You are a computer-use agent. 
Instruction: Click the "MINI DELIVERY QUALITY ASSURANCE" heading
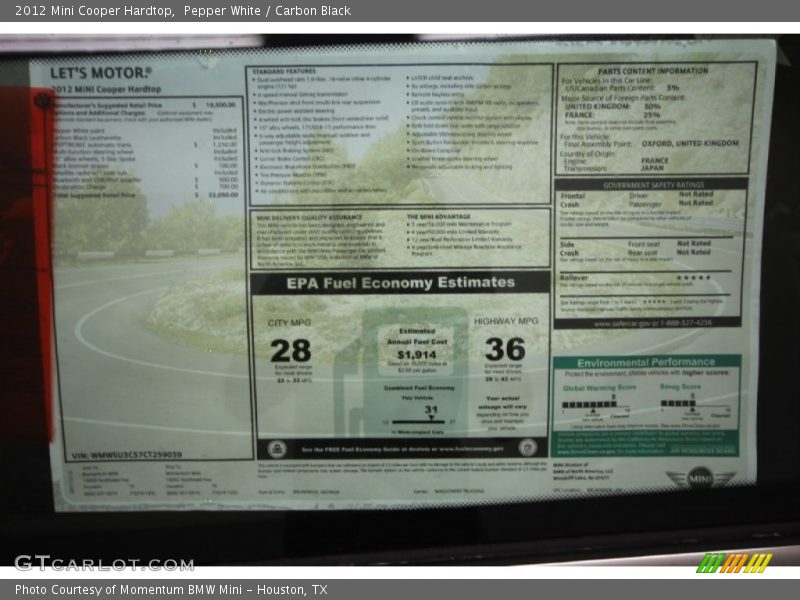click(309, 218)
